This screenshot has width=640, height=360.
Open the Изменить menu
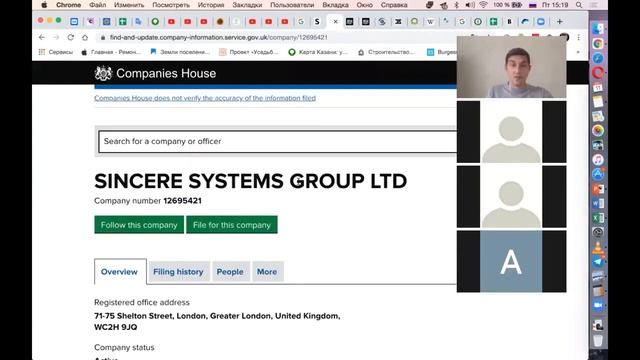(129, 5)
